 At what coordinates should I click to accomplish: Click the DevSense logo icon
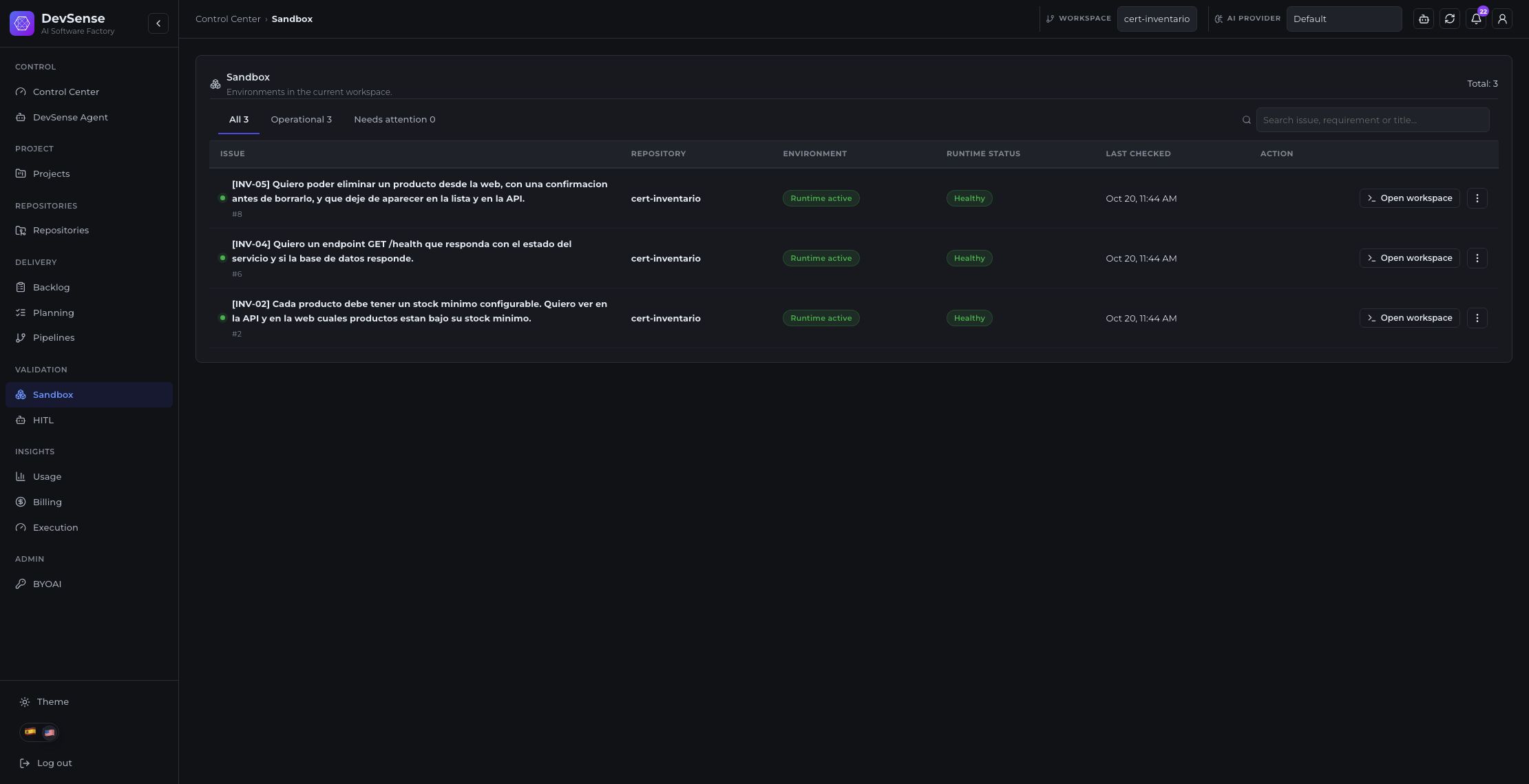22,23
